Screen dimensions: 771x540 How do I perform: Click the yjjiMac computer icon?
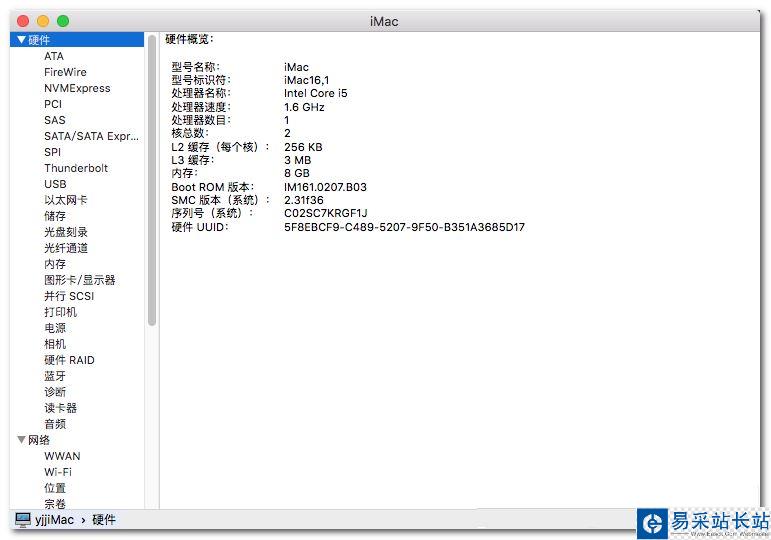point(23,519)
